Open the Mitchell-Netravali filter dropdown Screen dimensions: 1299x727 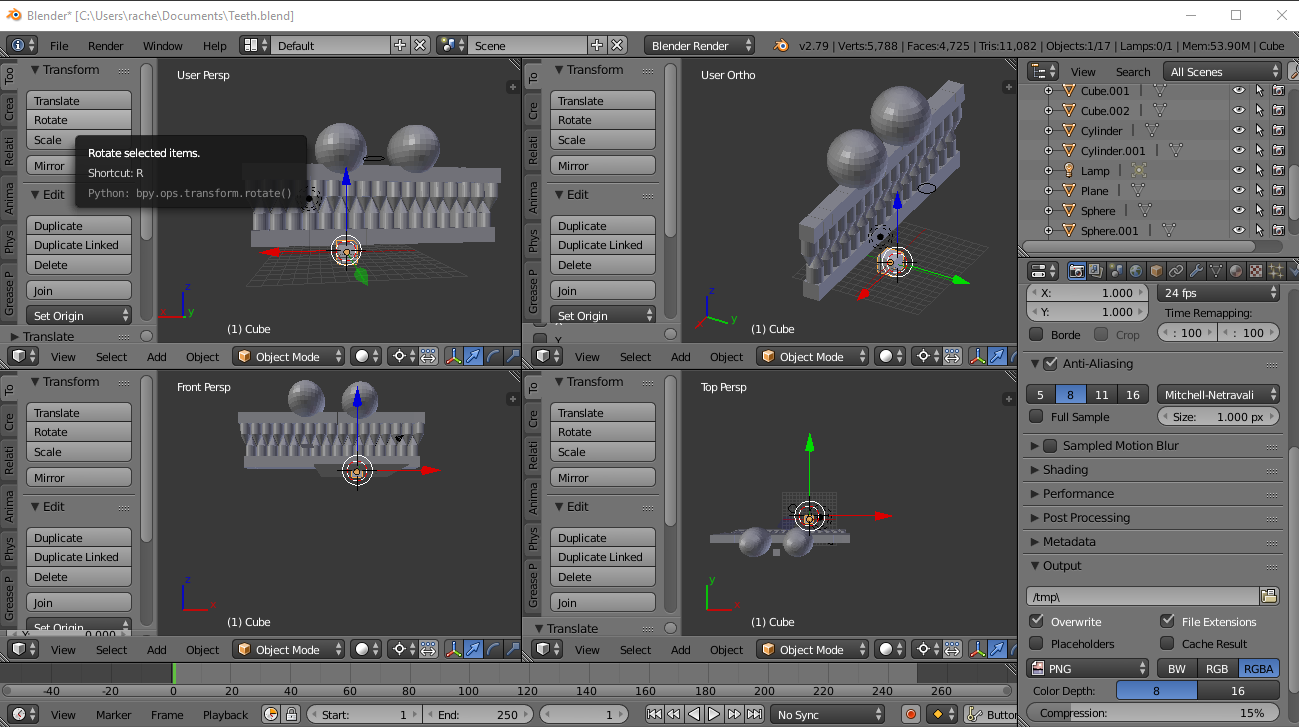[1218, 394]
